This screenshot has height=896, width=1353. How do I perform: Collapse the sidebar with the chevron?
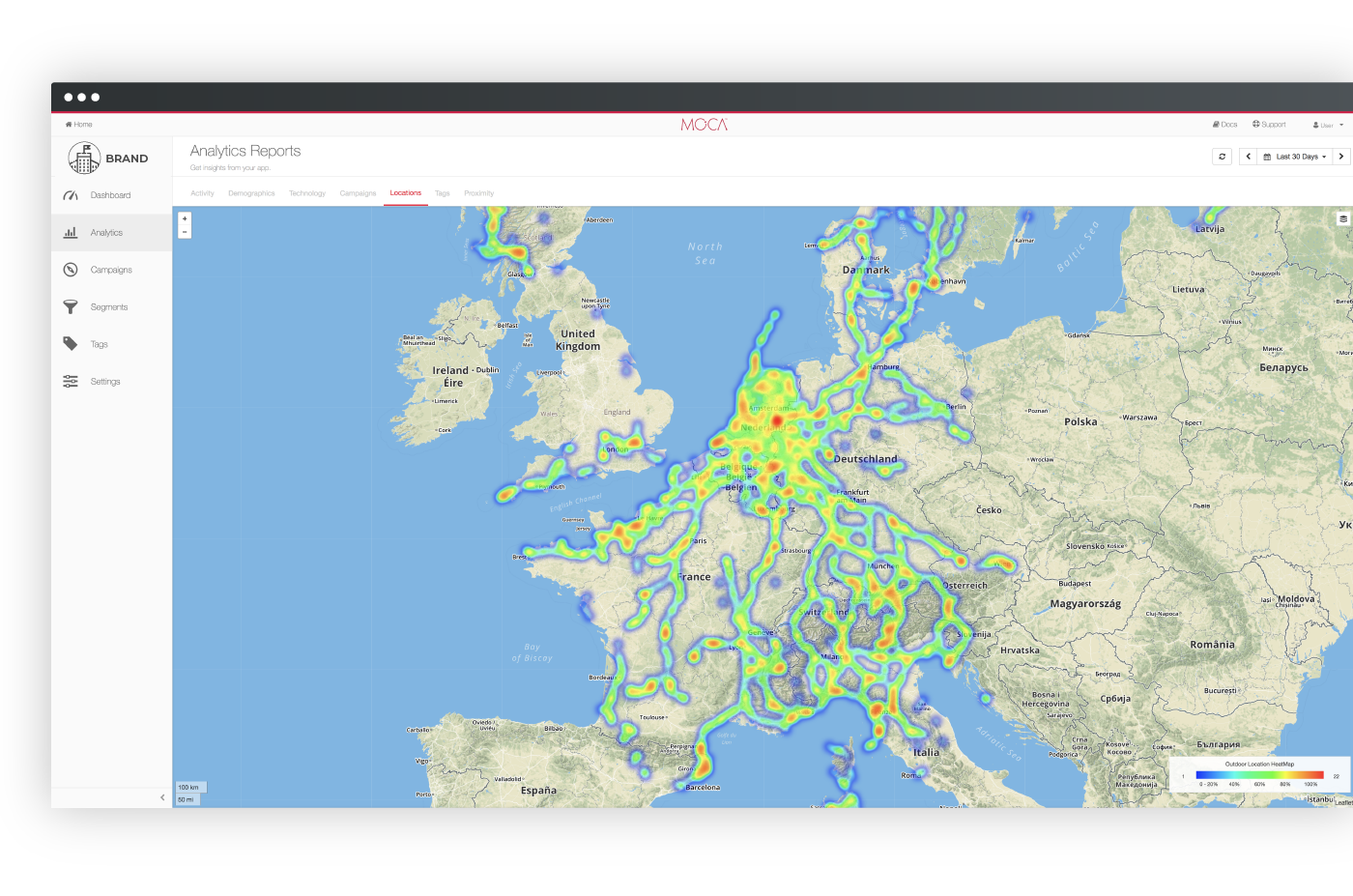[162, 797]
